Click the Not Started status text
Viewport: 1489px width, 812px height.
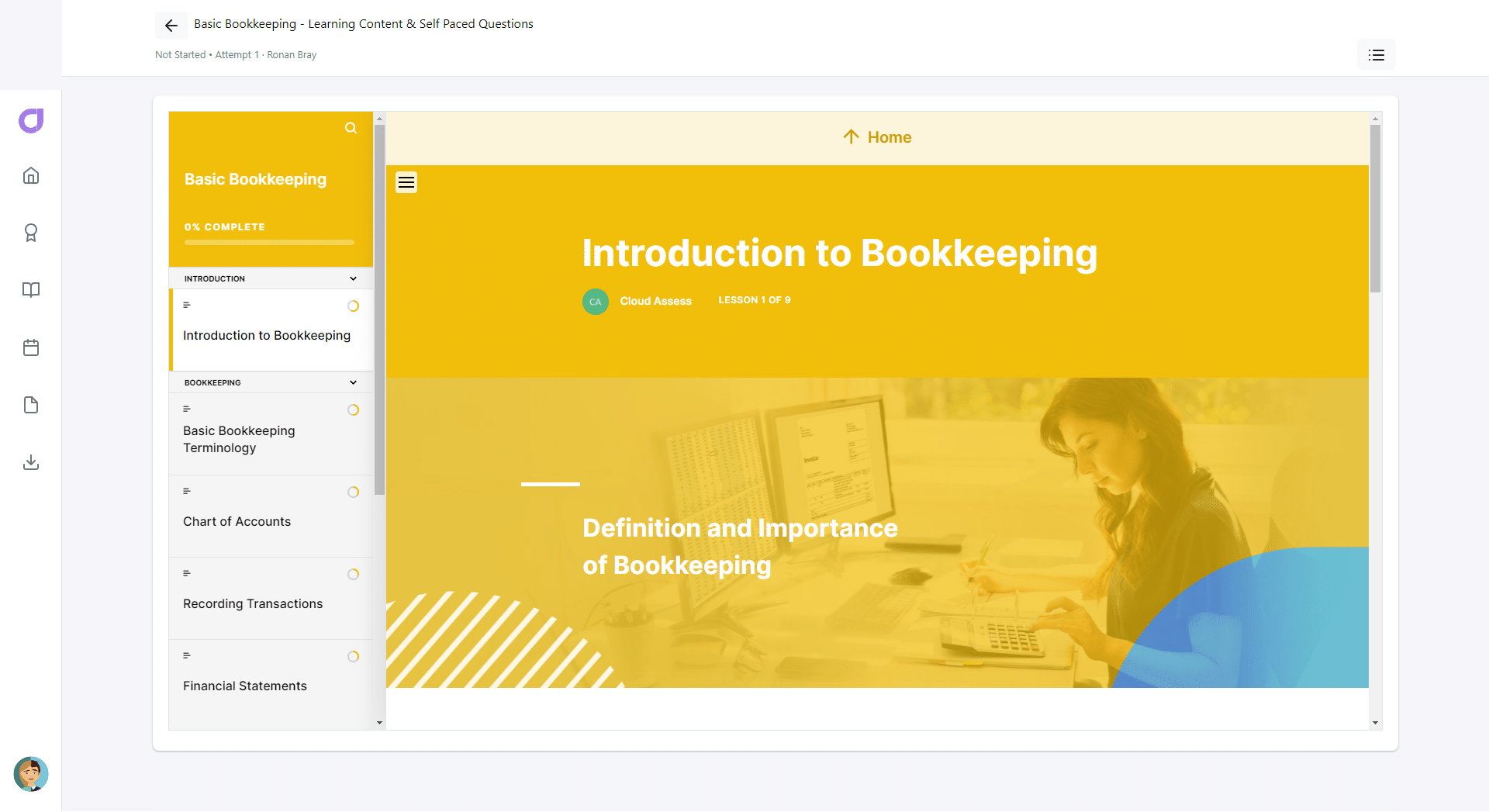tap(181, 55)
